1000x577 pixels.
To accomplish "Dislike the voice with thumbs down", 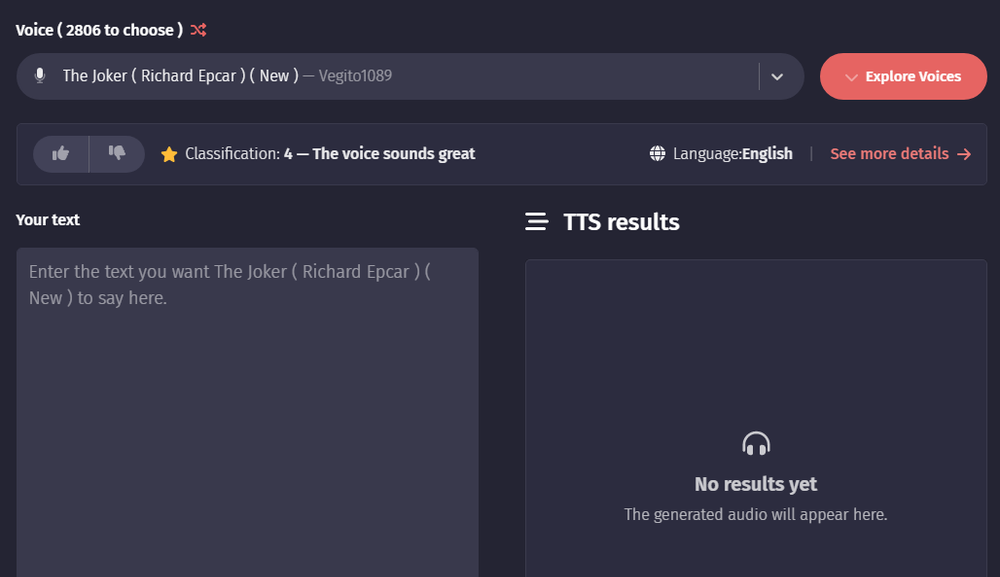I will point(117,154).
